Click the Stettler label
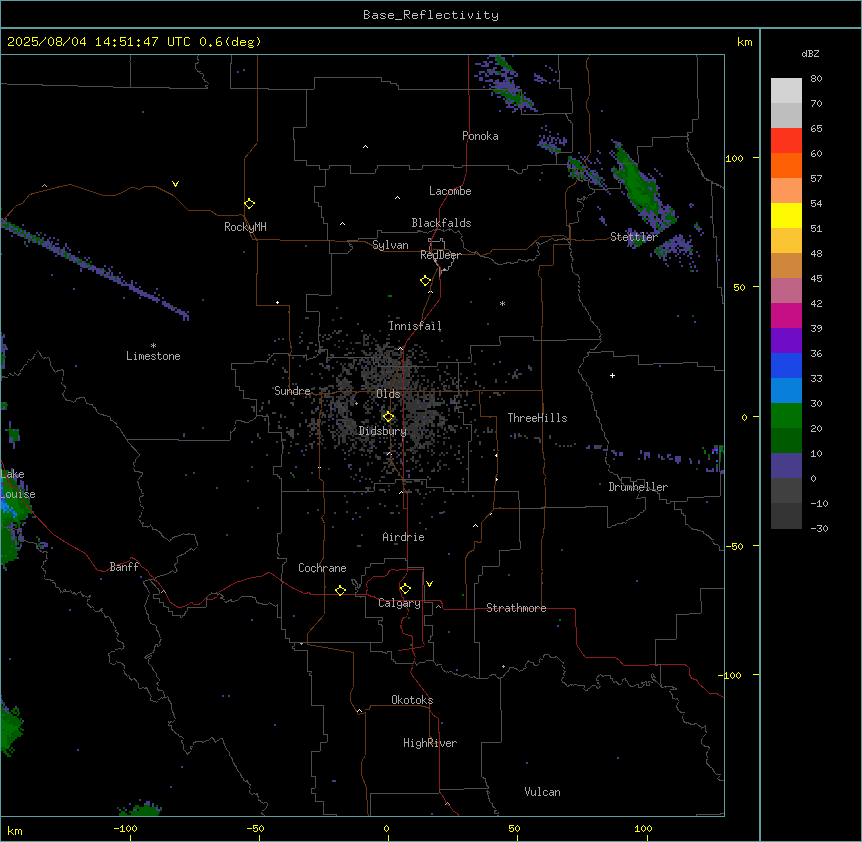 [633, 237]
